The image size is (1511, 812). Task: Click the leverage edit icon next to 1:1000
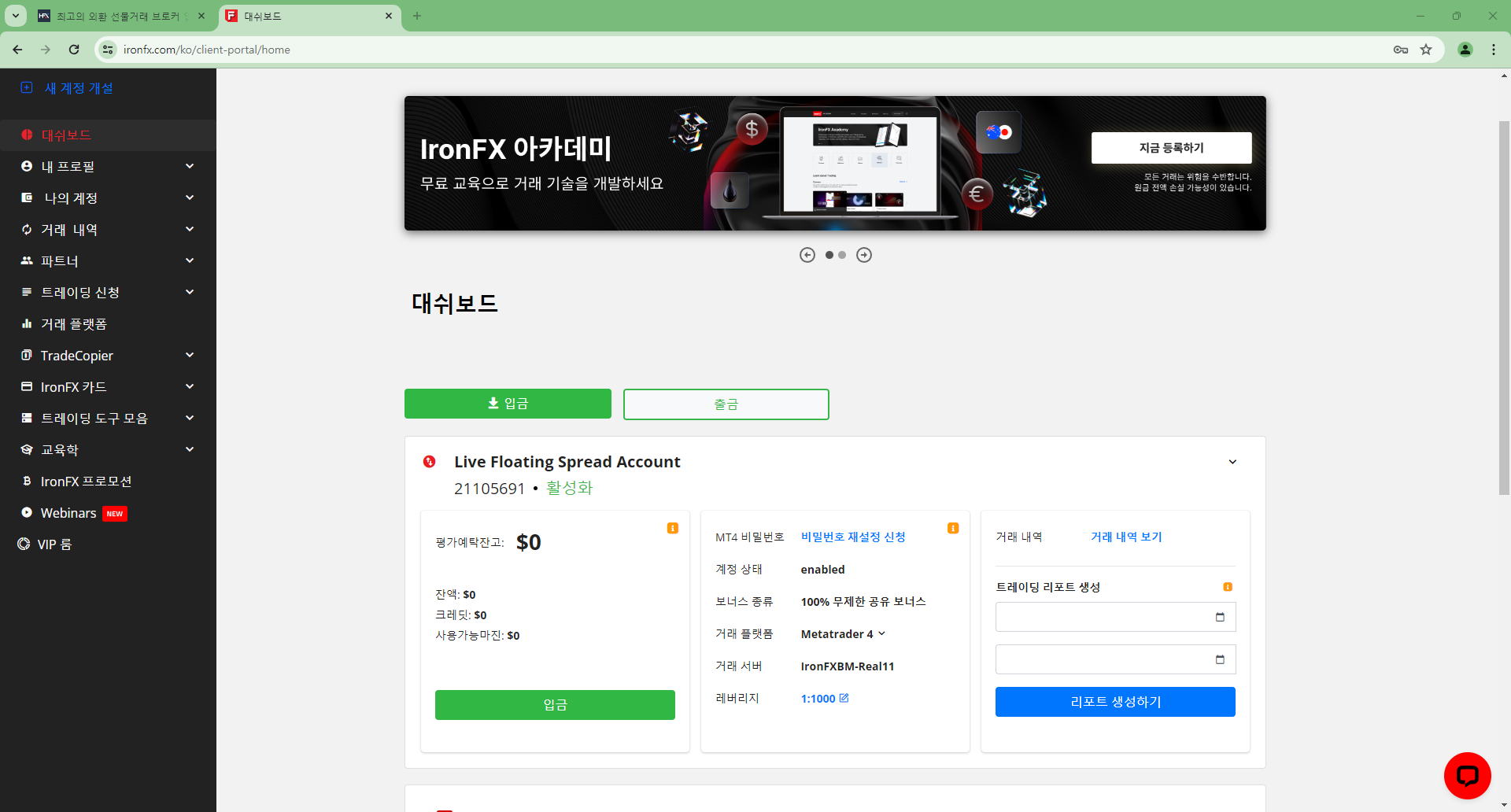coord(844,697)
